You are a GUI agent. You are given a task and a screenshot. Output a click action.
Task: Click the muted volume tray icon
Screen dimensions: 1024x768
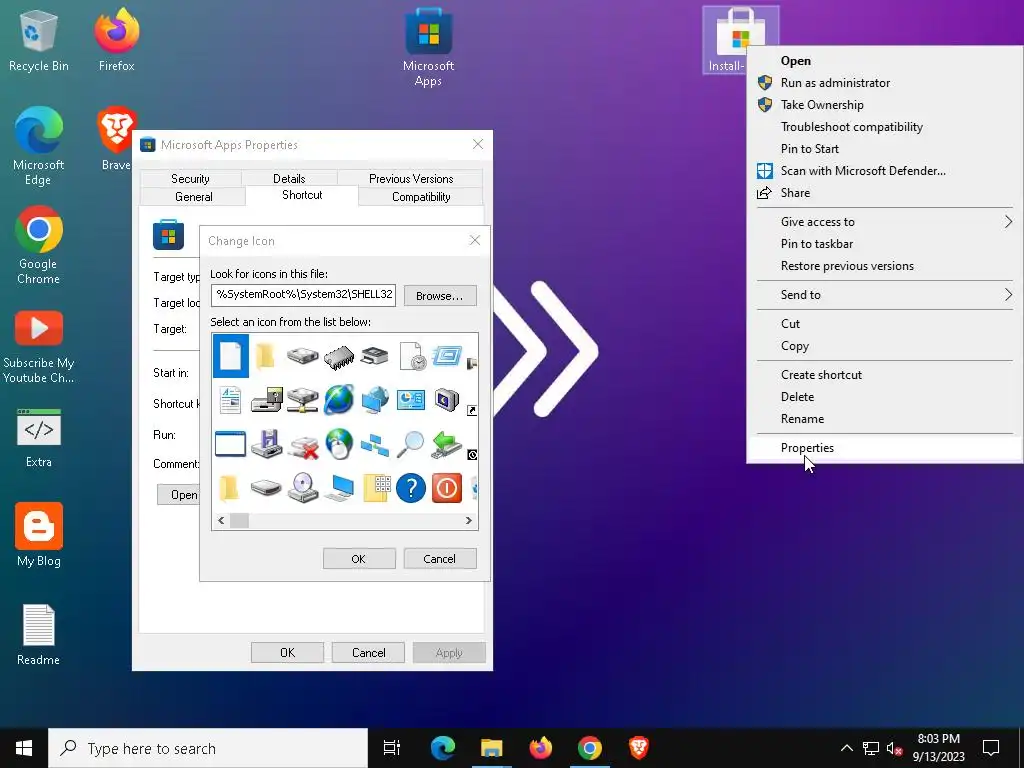(x=895, y=748)
